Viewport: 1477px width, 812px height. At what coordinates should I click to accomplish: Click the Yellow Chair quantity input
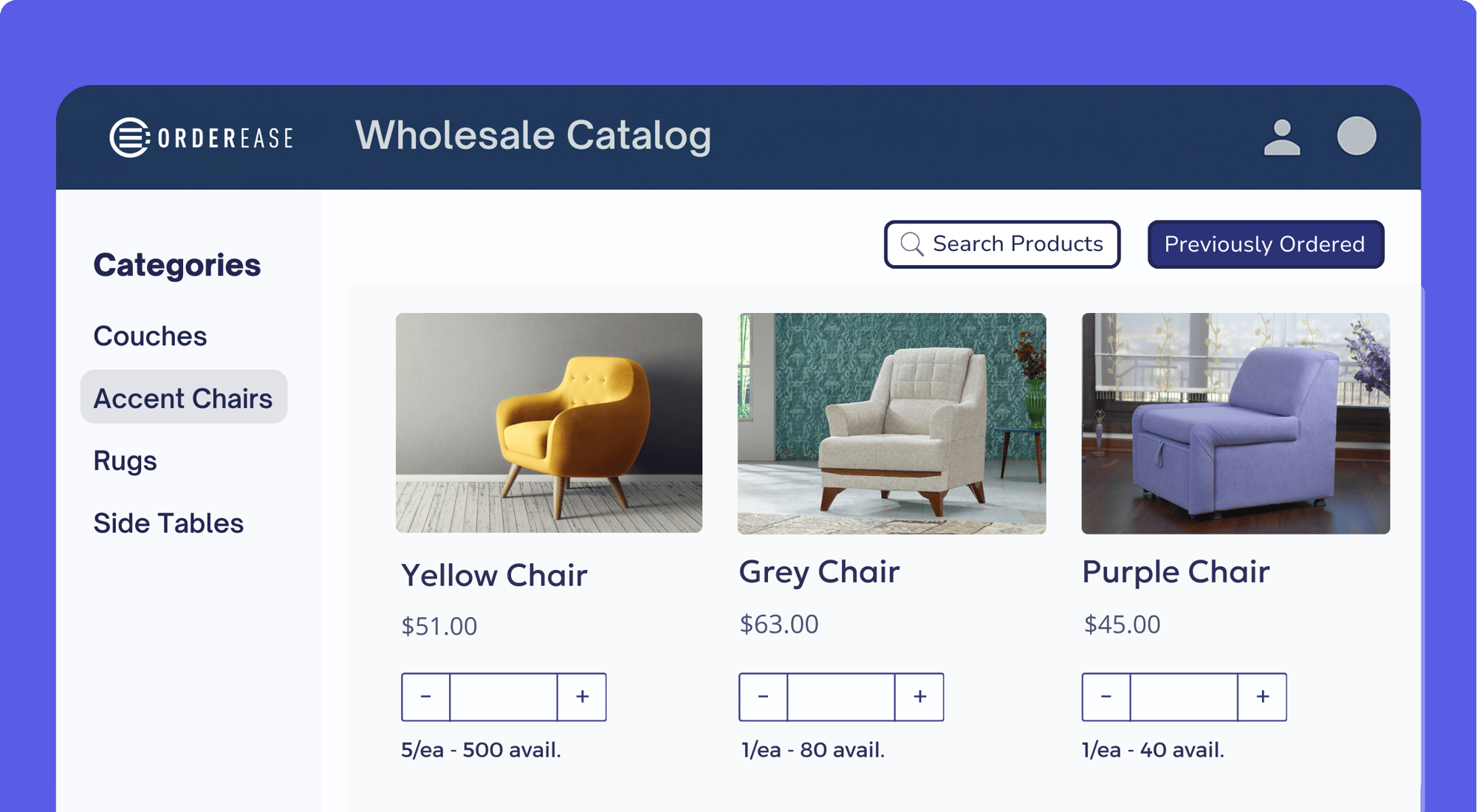[504, 697]
